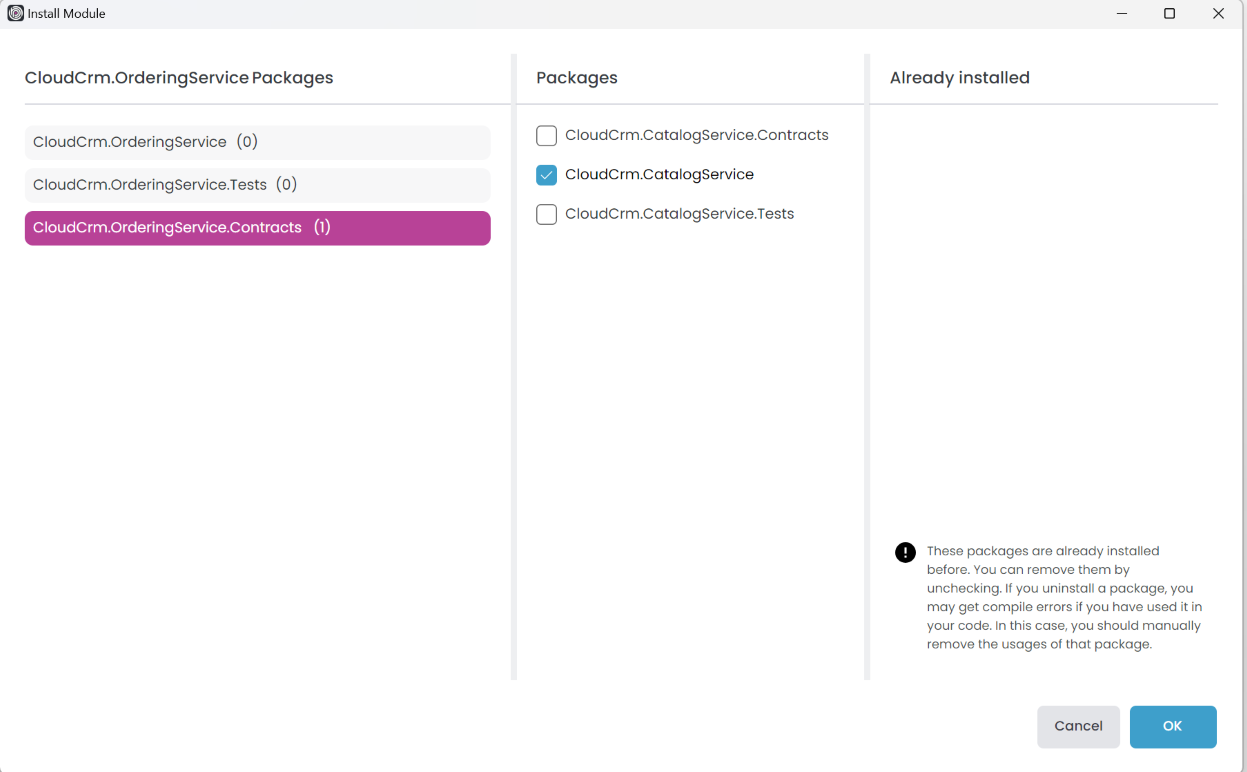Minimize the Install Module window

[1122, 14]
